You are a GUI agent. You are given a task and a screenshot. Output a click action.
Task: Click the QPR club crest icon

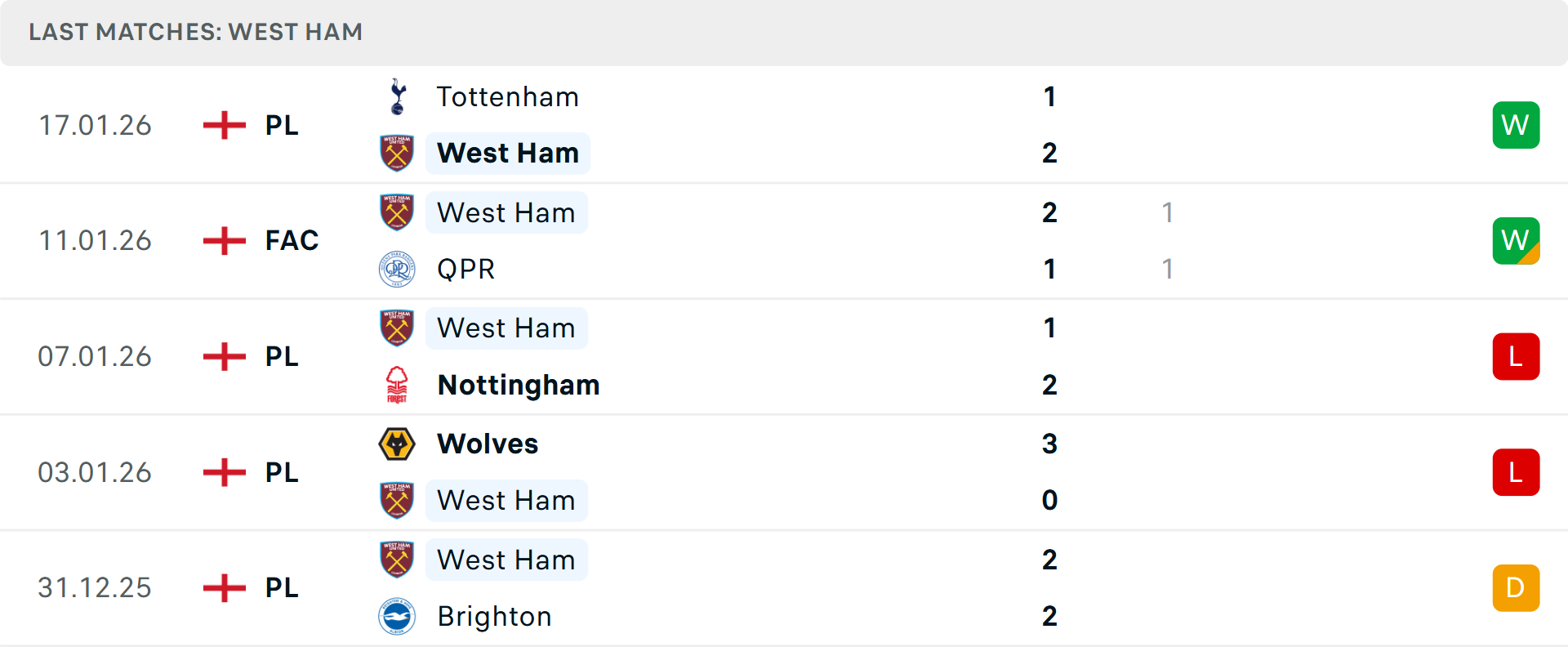coord(397,269)
